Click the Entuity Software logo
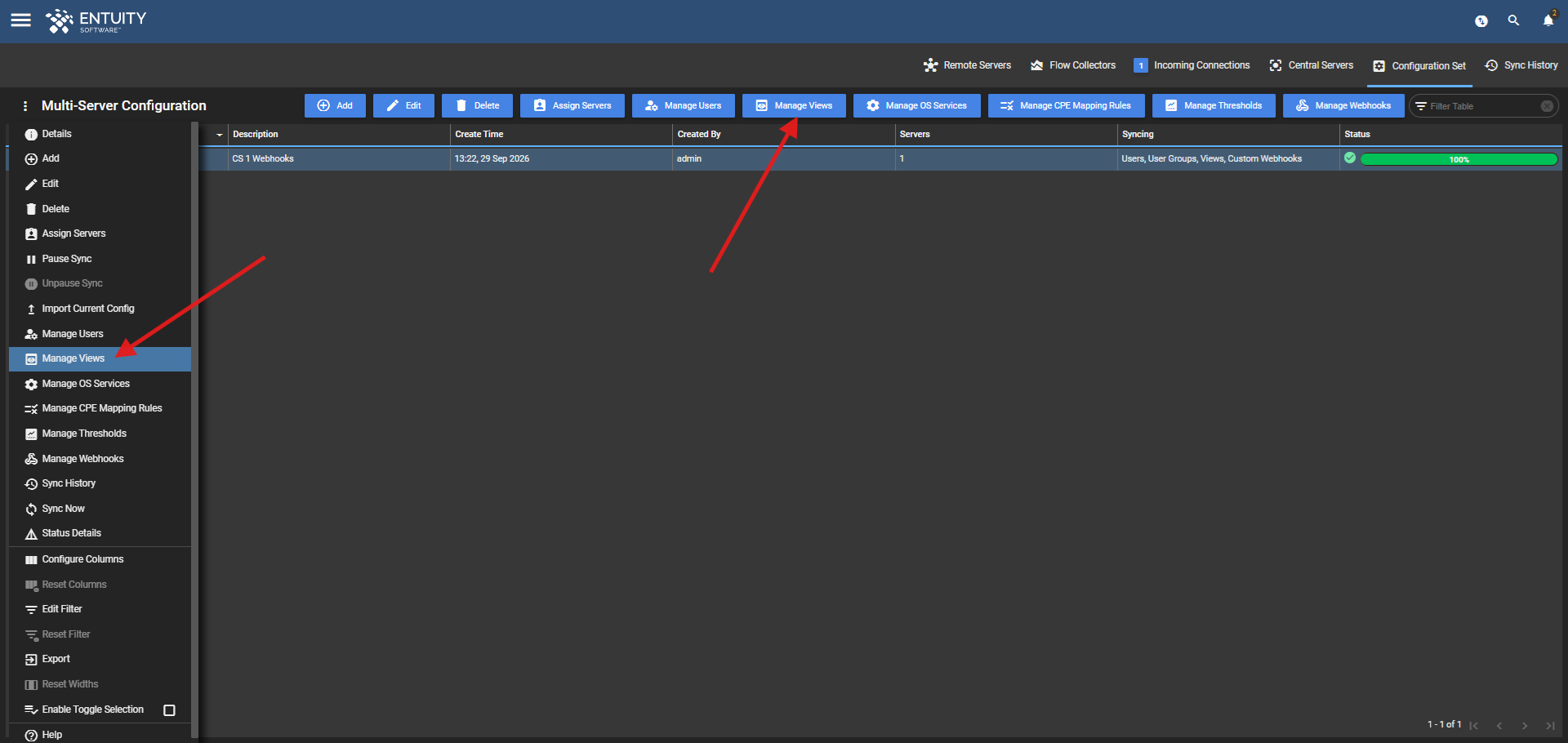The width and height of the screenshot is (1568, 743). (x=96, y=21)
